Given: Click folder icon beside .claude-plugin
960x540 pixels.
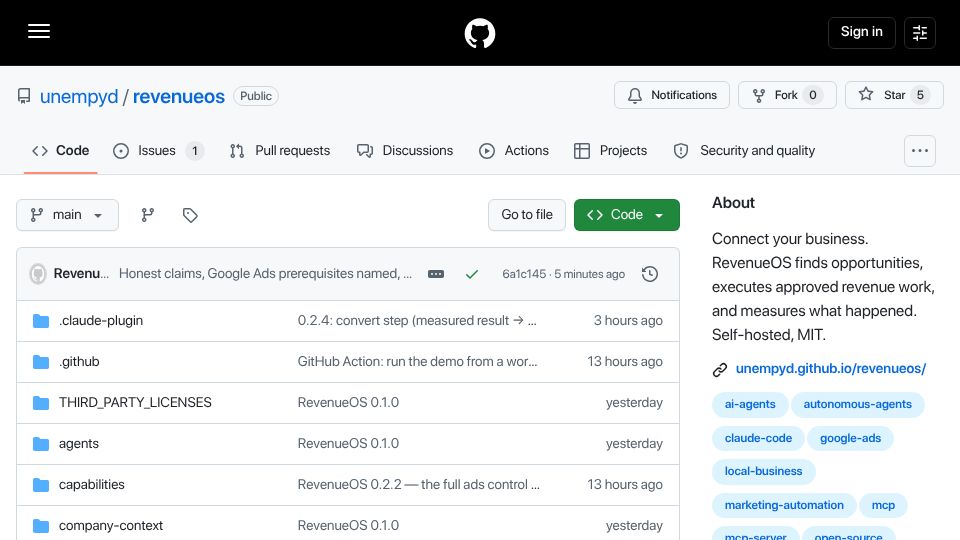Looking at the screenshot, I should [x=41, y=321].
